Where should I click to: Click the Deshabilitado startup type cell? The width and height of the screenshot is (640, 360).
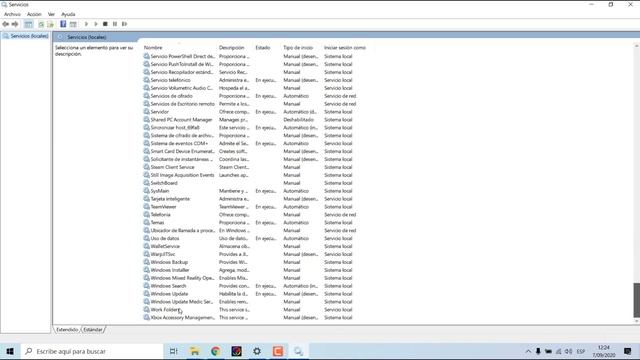coord(298,120)
